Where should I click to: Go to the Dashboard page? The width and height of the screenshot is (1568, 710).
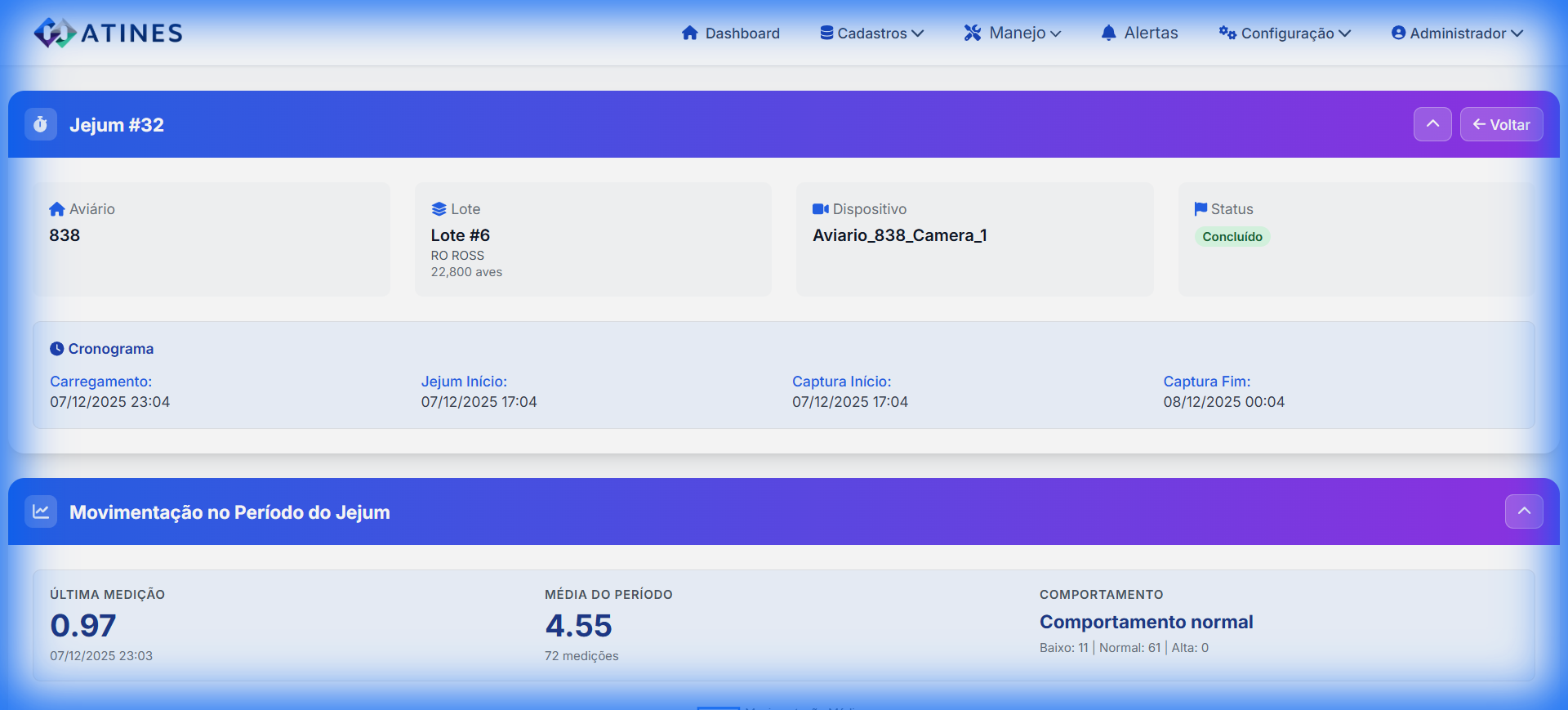click(x=730, y=33)
